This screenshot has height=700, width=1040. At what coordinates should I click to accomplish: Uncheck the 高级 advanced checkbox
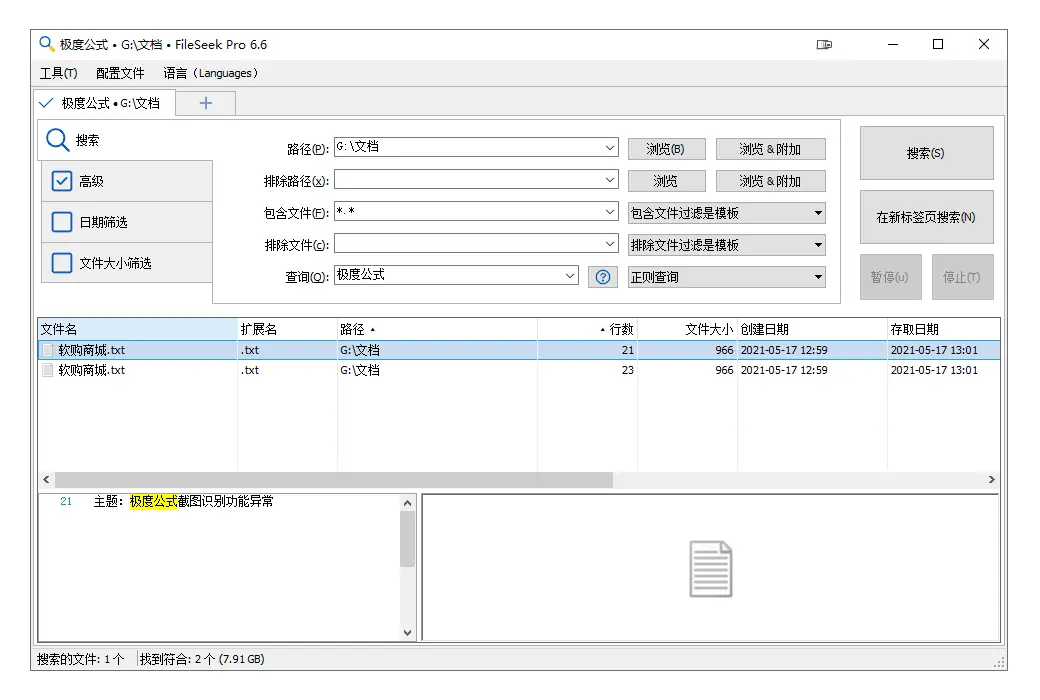[62, 181]
